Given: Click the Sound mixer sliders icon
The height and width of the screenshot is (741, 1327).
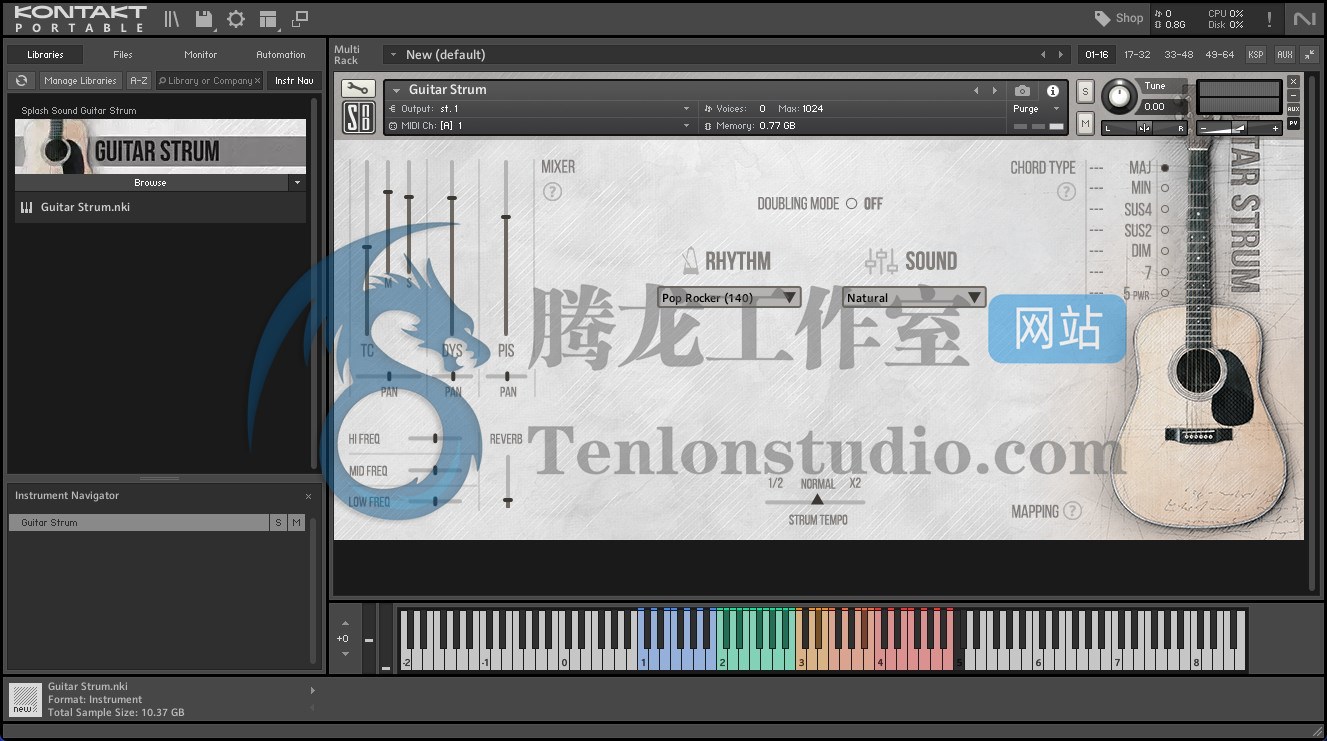Looking at the screenshot, I should tap(882, 262).
